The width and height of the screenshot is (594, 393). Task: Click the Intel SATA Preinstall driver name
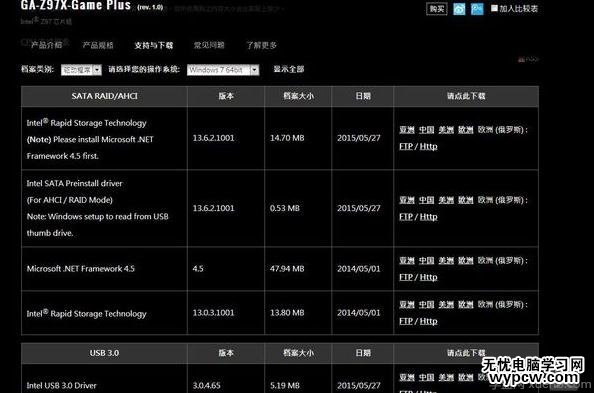[x=74, y=183]
